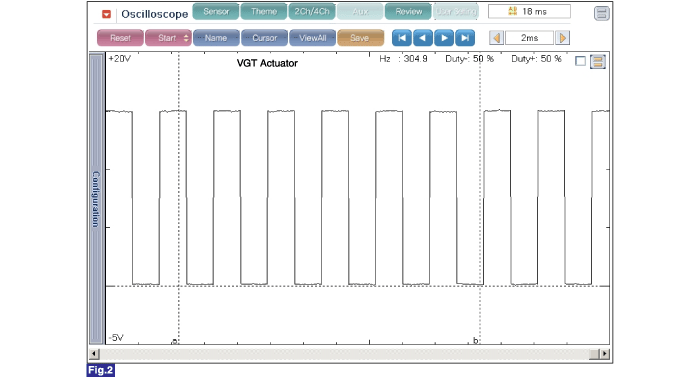The height and width of the screenshot is (377, 700).
Task: Open the Theme tab
Action: [264, 12]
